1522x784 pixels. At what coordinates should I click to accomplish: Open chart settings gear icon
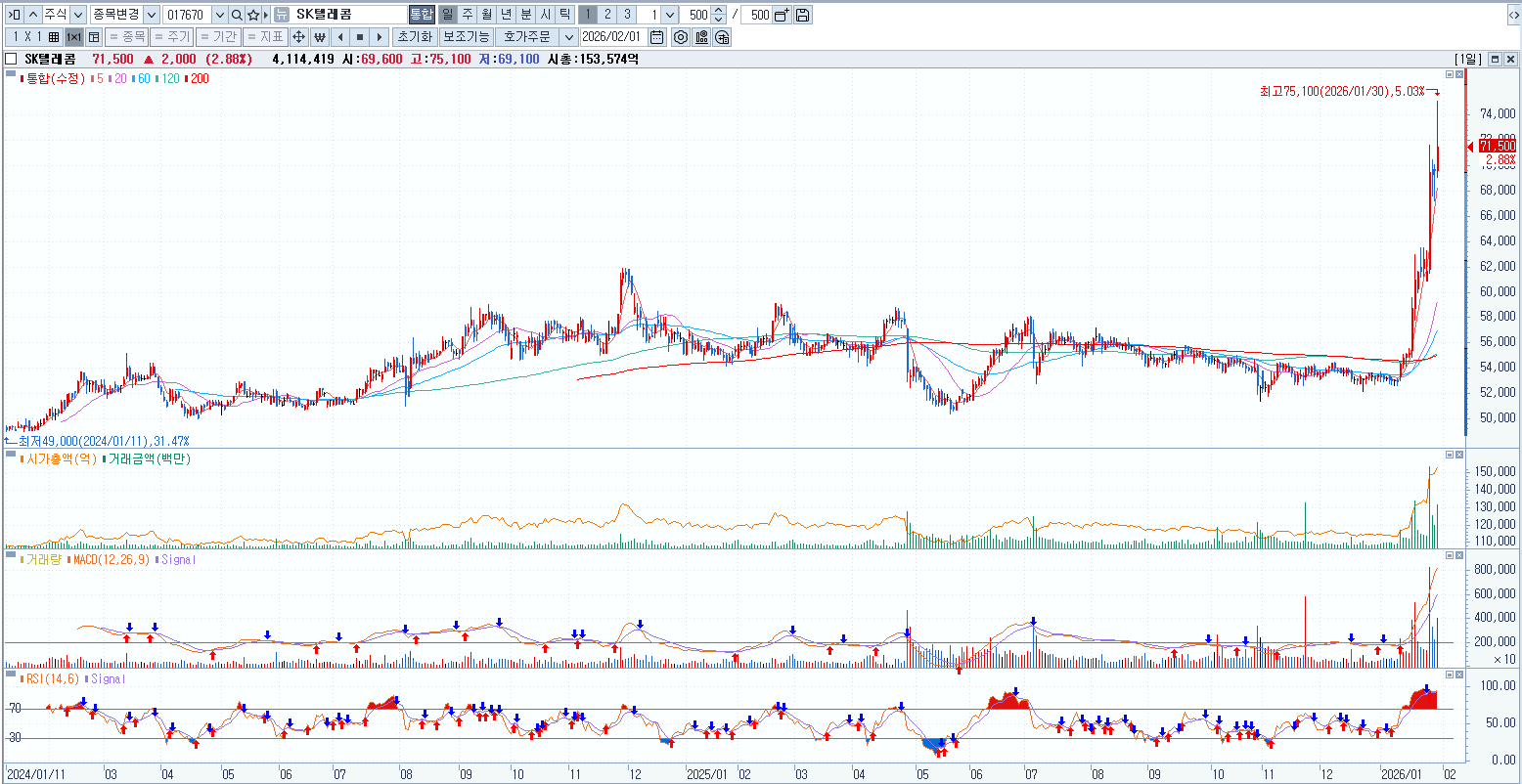pyautogui.click(x=681, y=37)
